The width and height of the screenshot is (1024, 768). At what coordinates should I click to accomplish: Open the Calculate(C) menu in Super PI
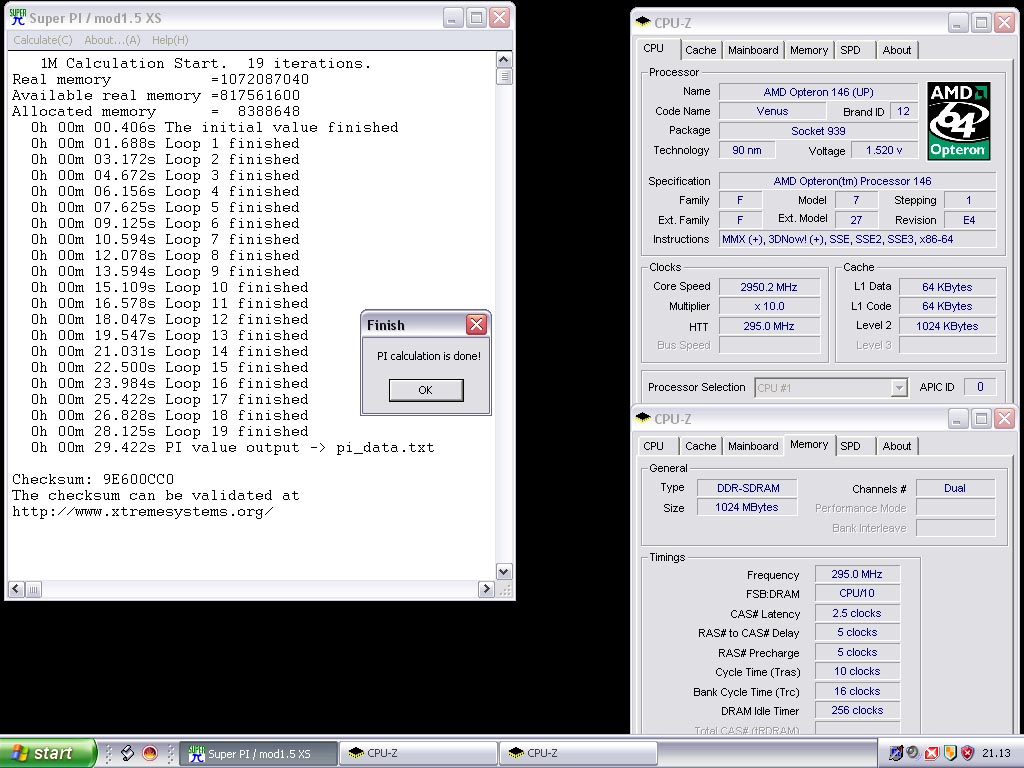(42, 40)
